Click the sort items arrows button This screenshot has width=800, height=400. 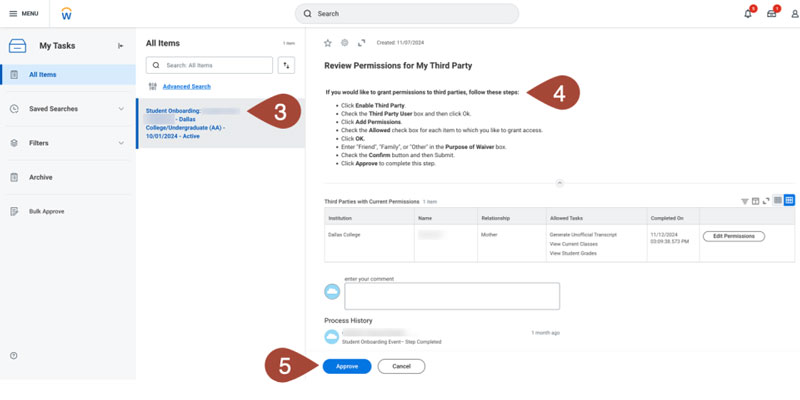(x=287, y=65)
